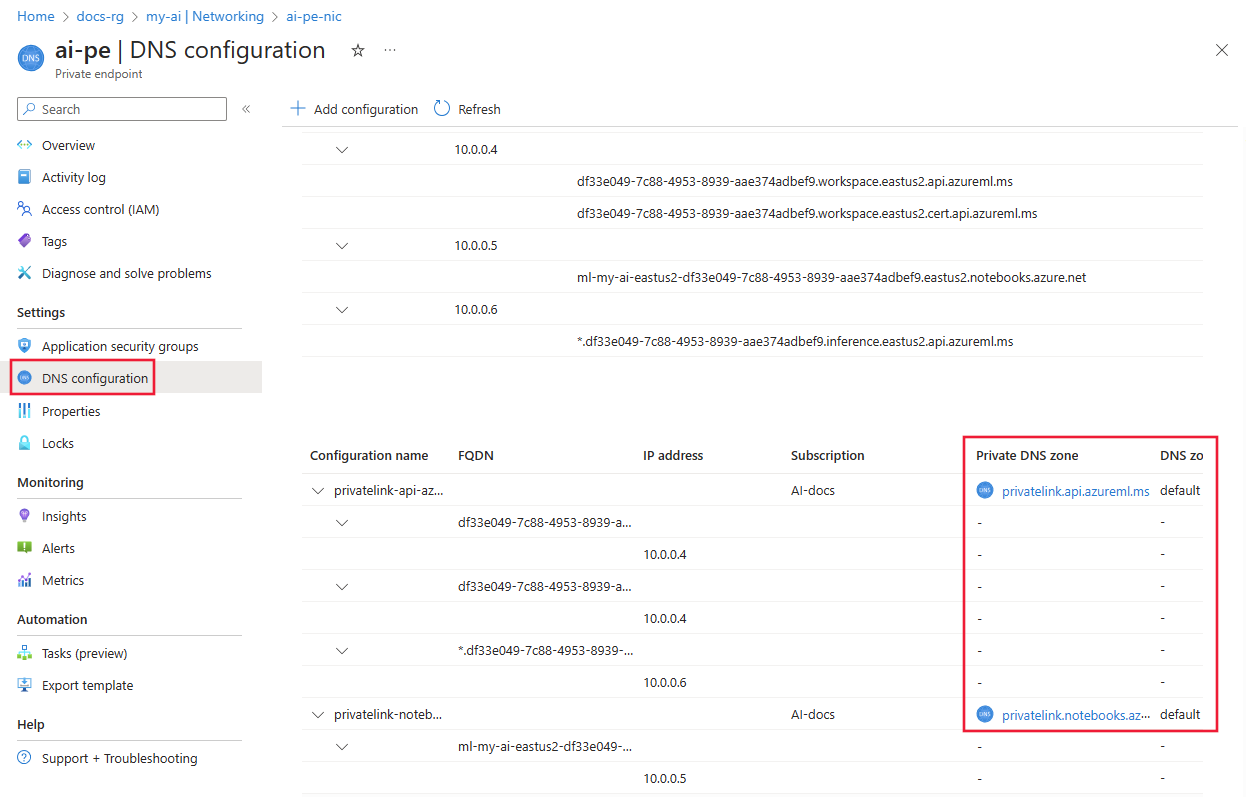Click the Export template icon
The width and height of the screenshot is (1246, 798).
click(x=25, y=685)
